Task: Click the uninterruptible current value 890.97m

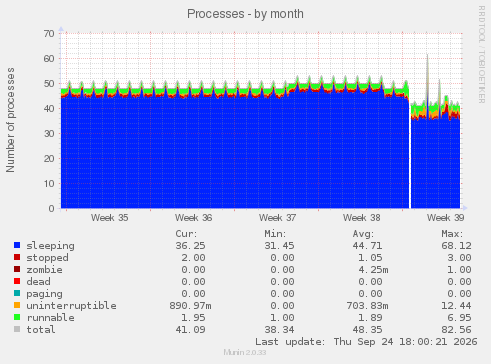Action: point(190,306)
